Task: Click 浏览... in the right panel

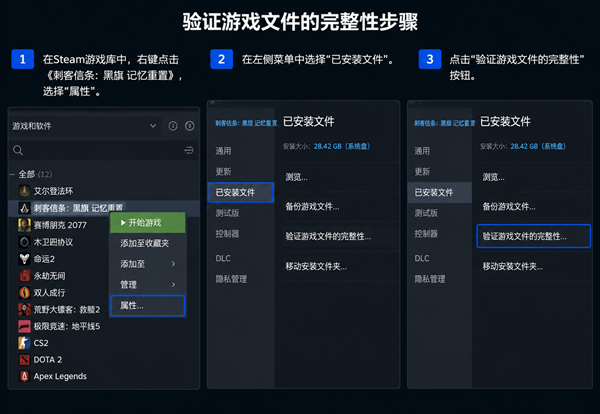Action: coord(494,177)
